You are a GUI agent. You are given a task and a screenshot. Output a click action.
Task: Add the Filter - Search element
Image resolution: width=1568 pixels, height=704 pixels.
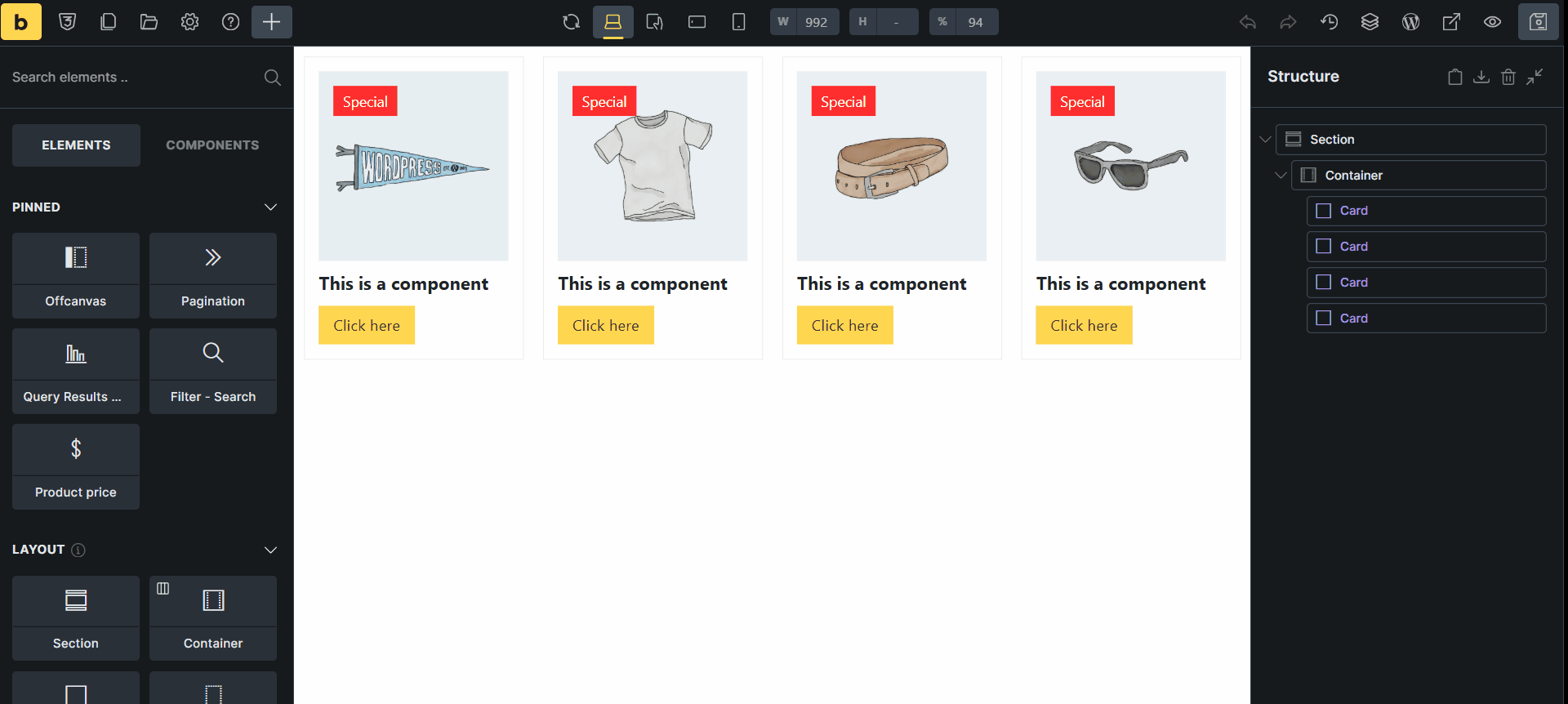coord(213,371)
